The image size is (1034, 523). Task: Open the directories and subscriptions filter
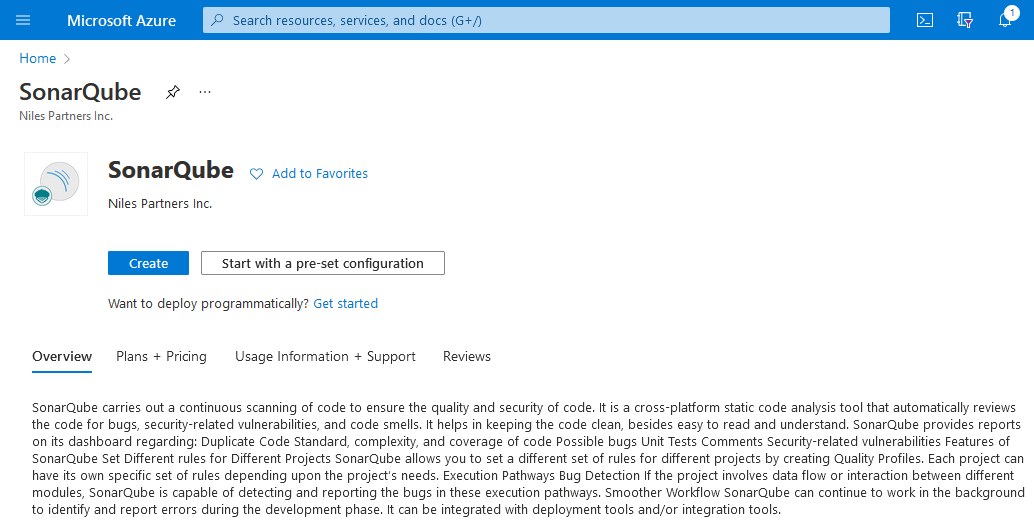tap(965, 20)
